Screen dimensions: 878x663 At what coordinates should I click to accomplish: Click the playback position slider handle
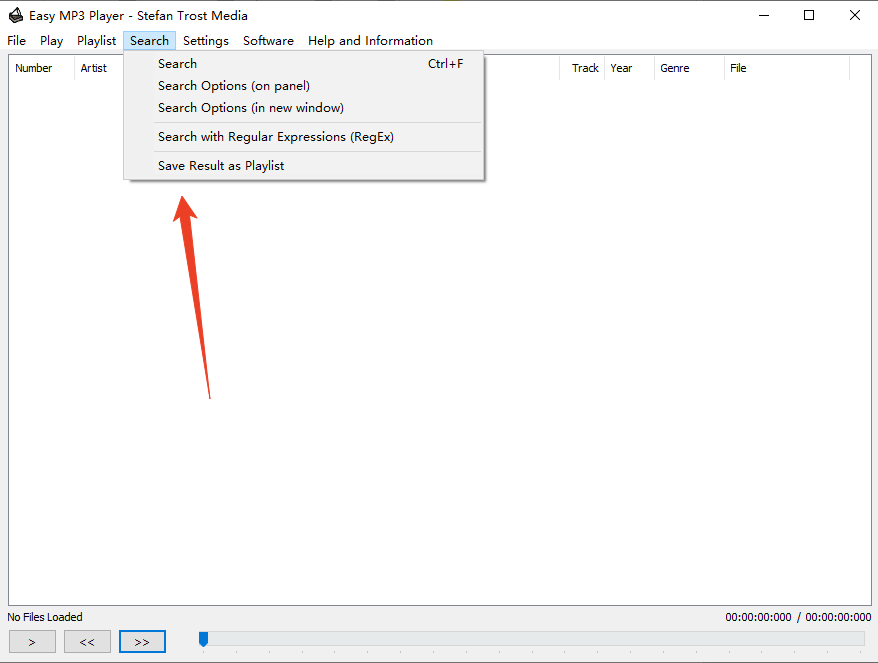204,639
